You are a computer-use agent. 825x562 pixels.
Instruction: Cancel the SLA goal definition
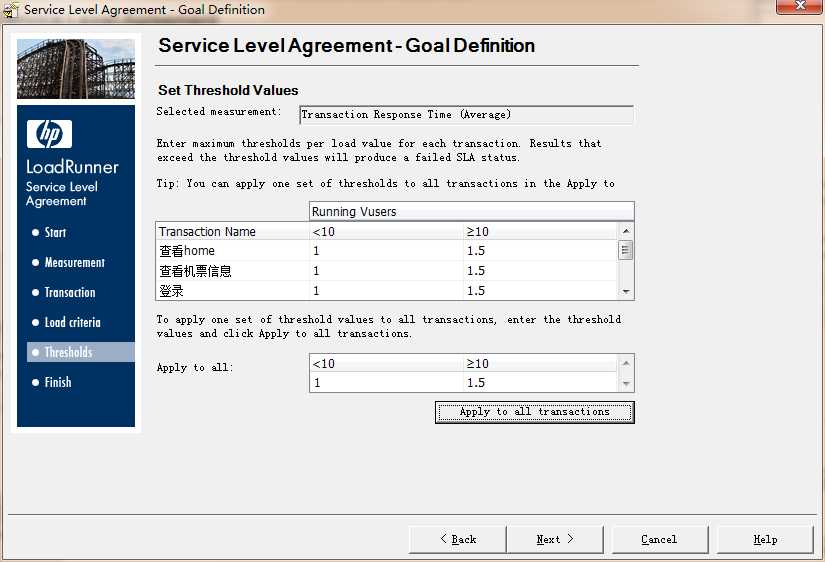pyautogui.click(x=660, y=539)
